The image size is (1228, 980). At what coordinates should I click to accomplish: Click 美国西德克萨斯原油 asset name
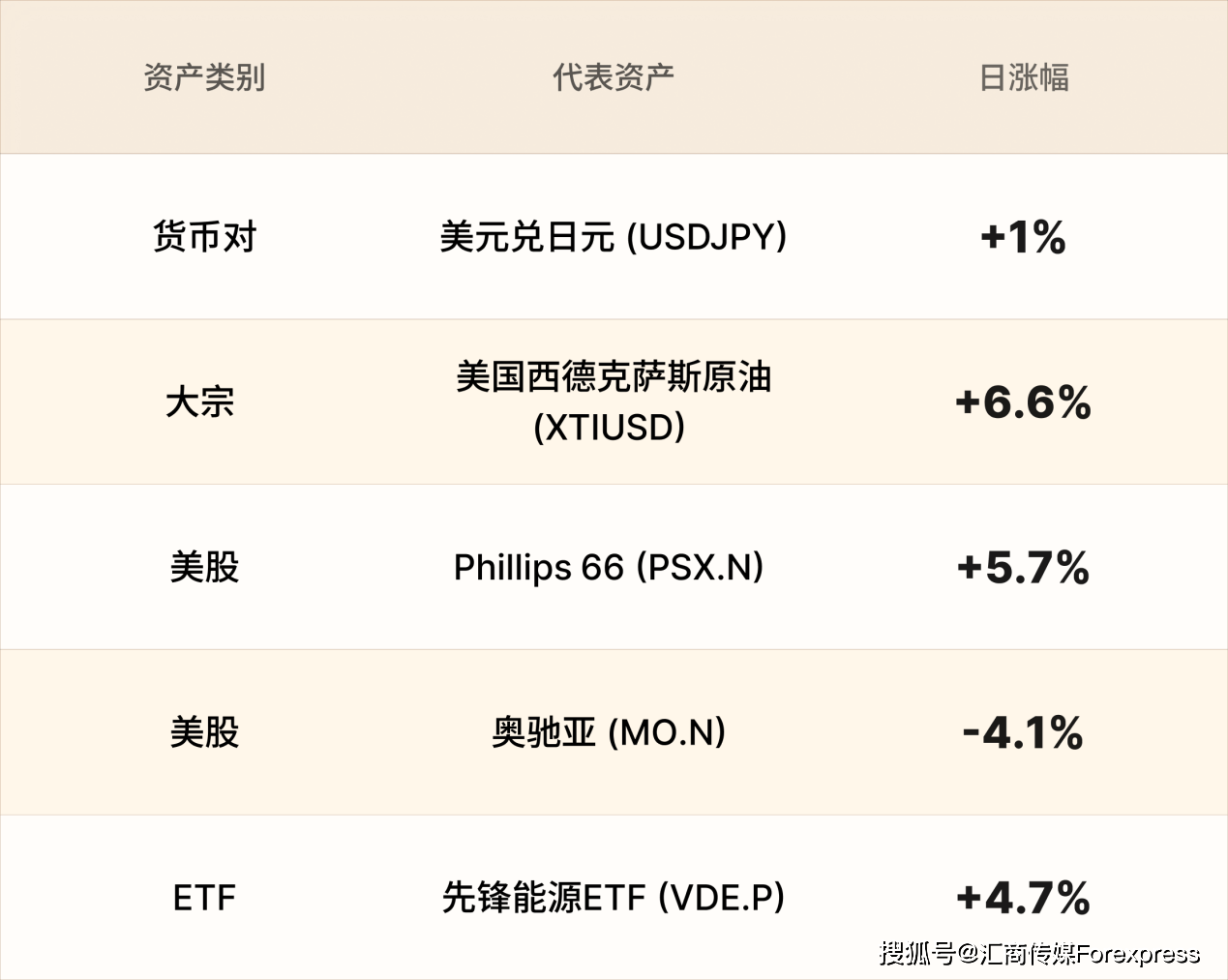614,377
